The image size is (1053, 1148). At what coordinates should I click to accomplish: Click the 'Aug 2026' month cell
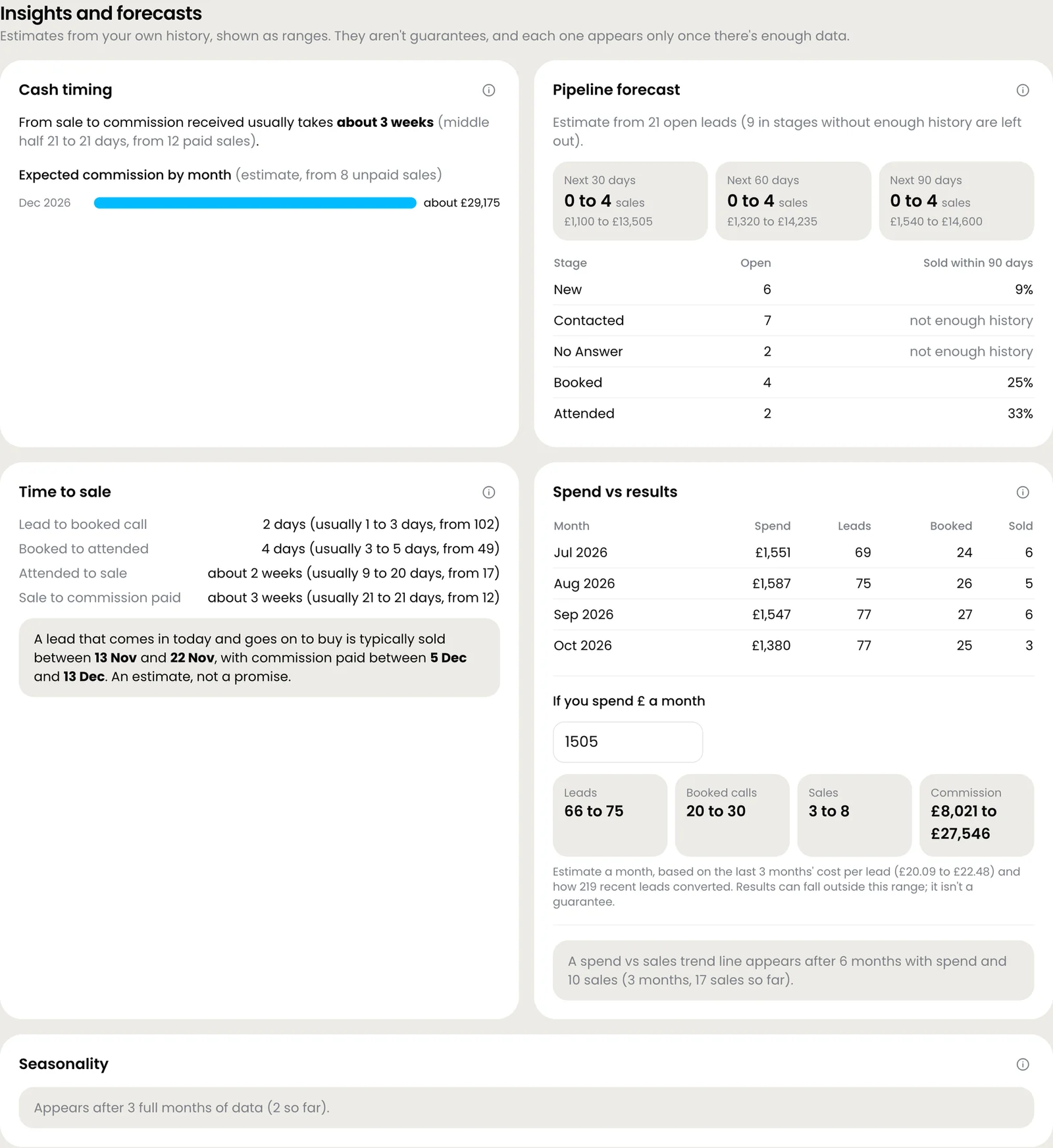click(x=584, y=584)
